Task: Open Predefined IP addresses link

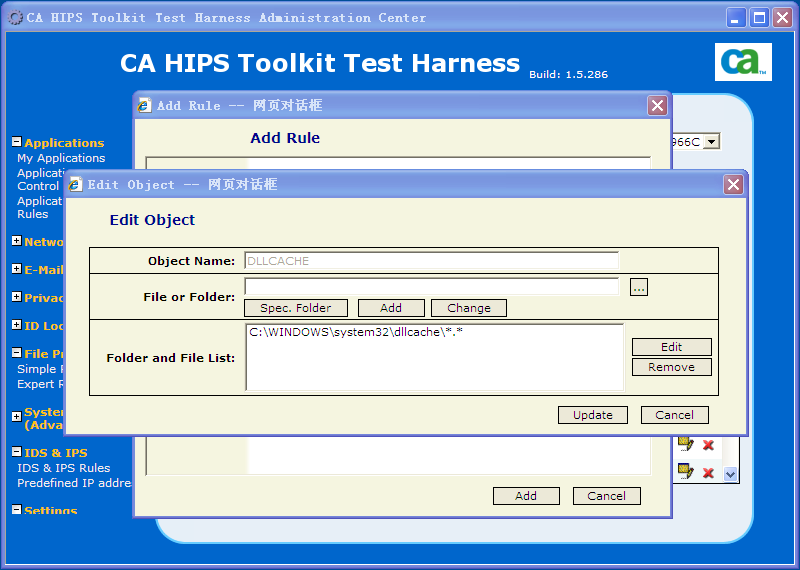Action: pyautogui.click(x=74, y=483)
